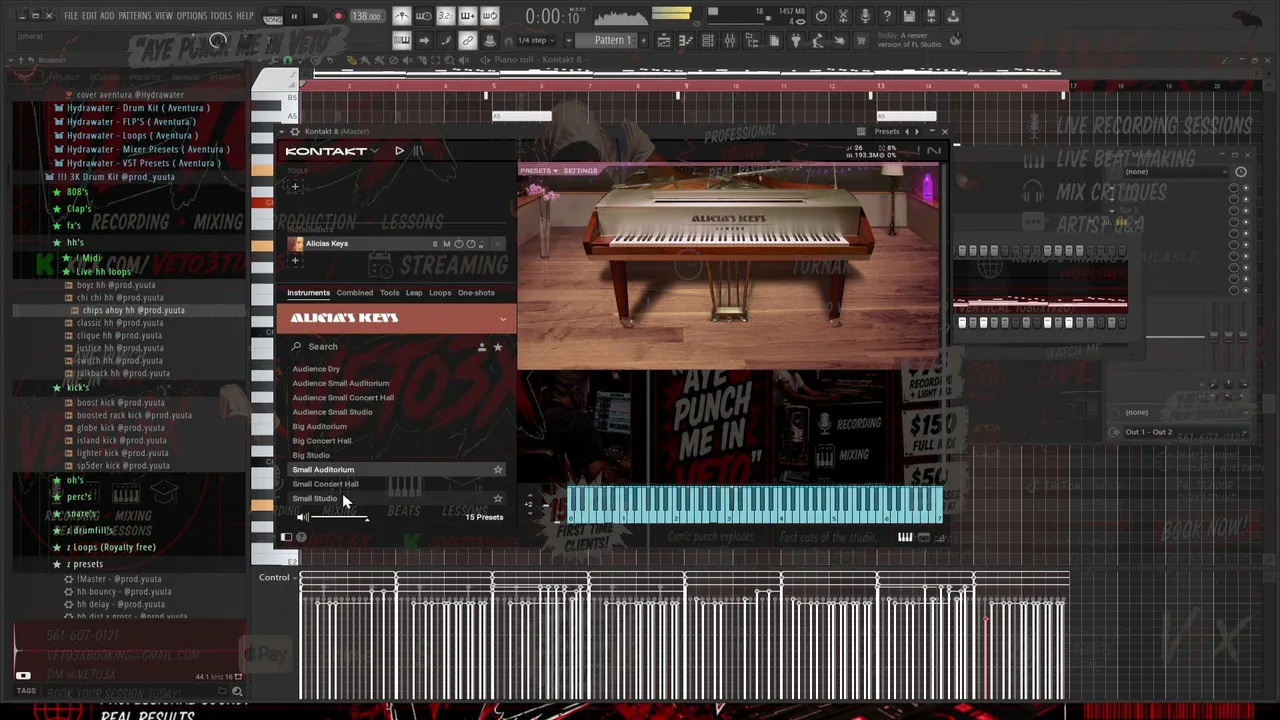Add an instrument with the plus below Alicias Keys

pos(295,261)
